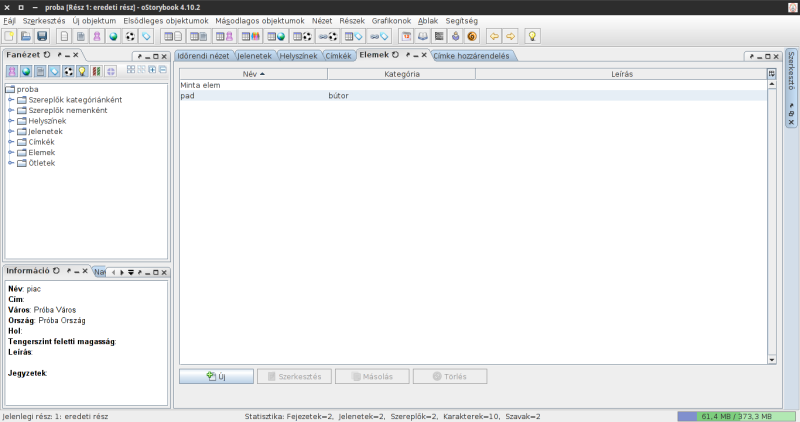Go forward with the right yellow arrow
Screen dimensions: 800x422
coord(510,36)
